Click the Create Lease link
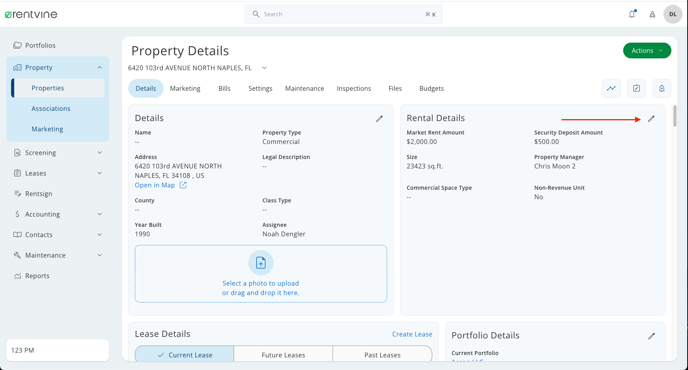Screen dimensions: 688x370 (x=412, y=334)
